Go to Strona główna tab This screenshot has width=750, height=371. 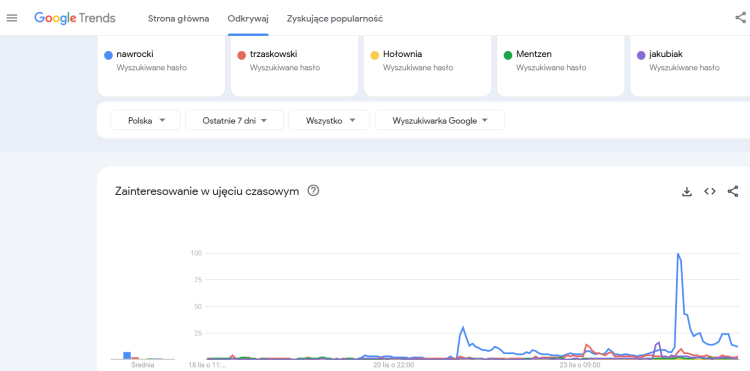pyautogui.click(x=178, y=19)
